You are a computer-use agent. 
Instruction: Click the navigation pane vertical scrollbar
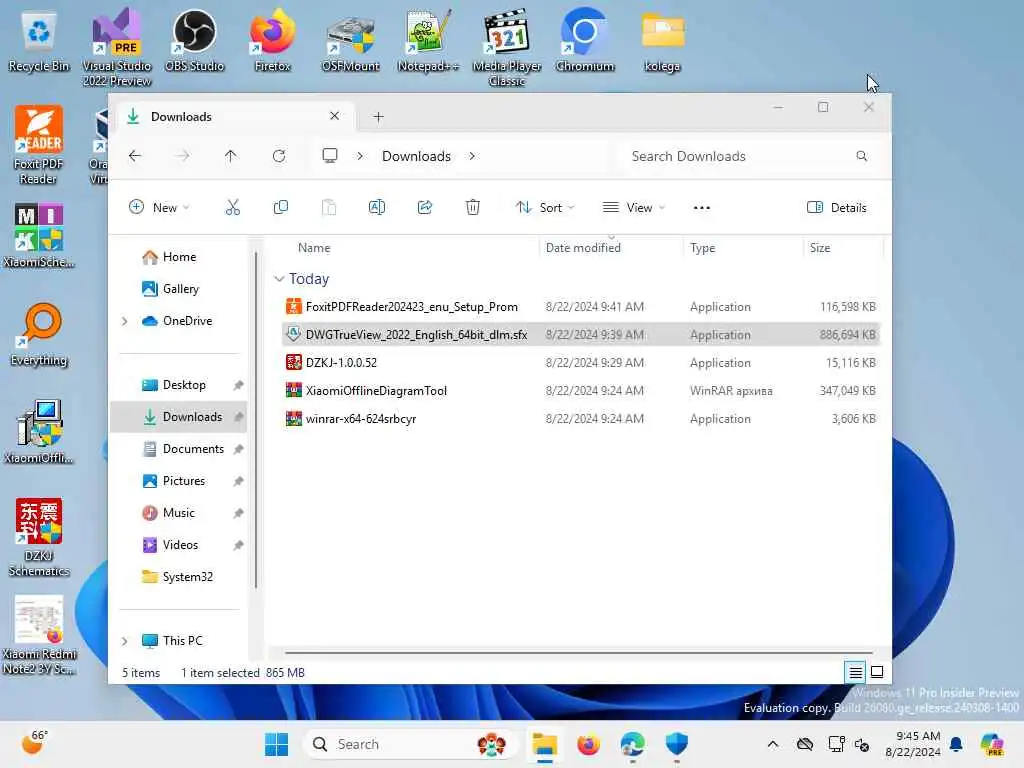point(256,418)
